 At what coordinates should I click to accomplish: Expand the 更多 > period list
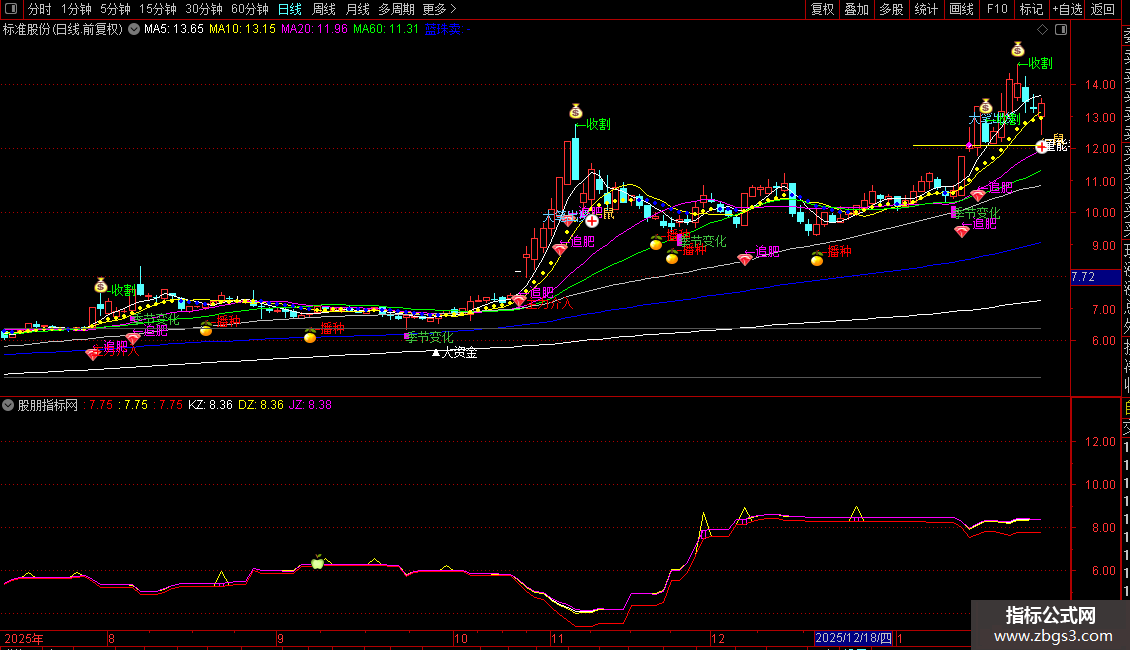439,9
